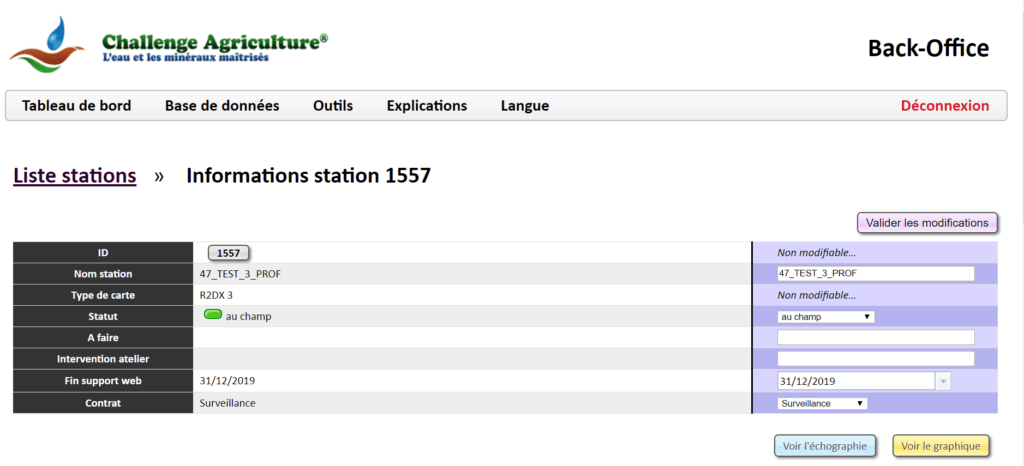Click the Fin support web date field
This screenshot has height=466, width=1024.
[856, 381]
